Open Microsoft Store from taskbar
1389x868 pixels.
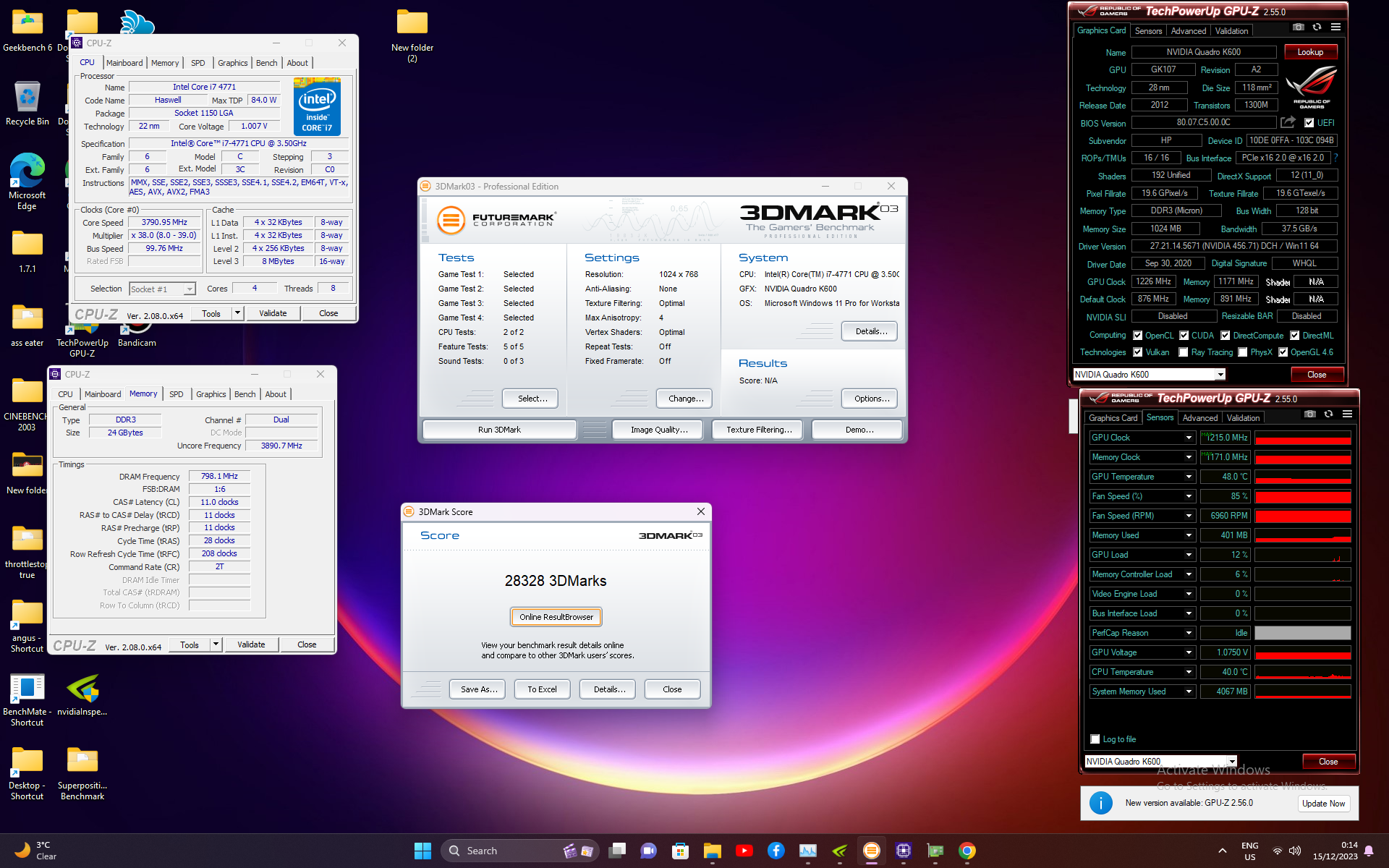(681, 851)
